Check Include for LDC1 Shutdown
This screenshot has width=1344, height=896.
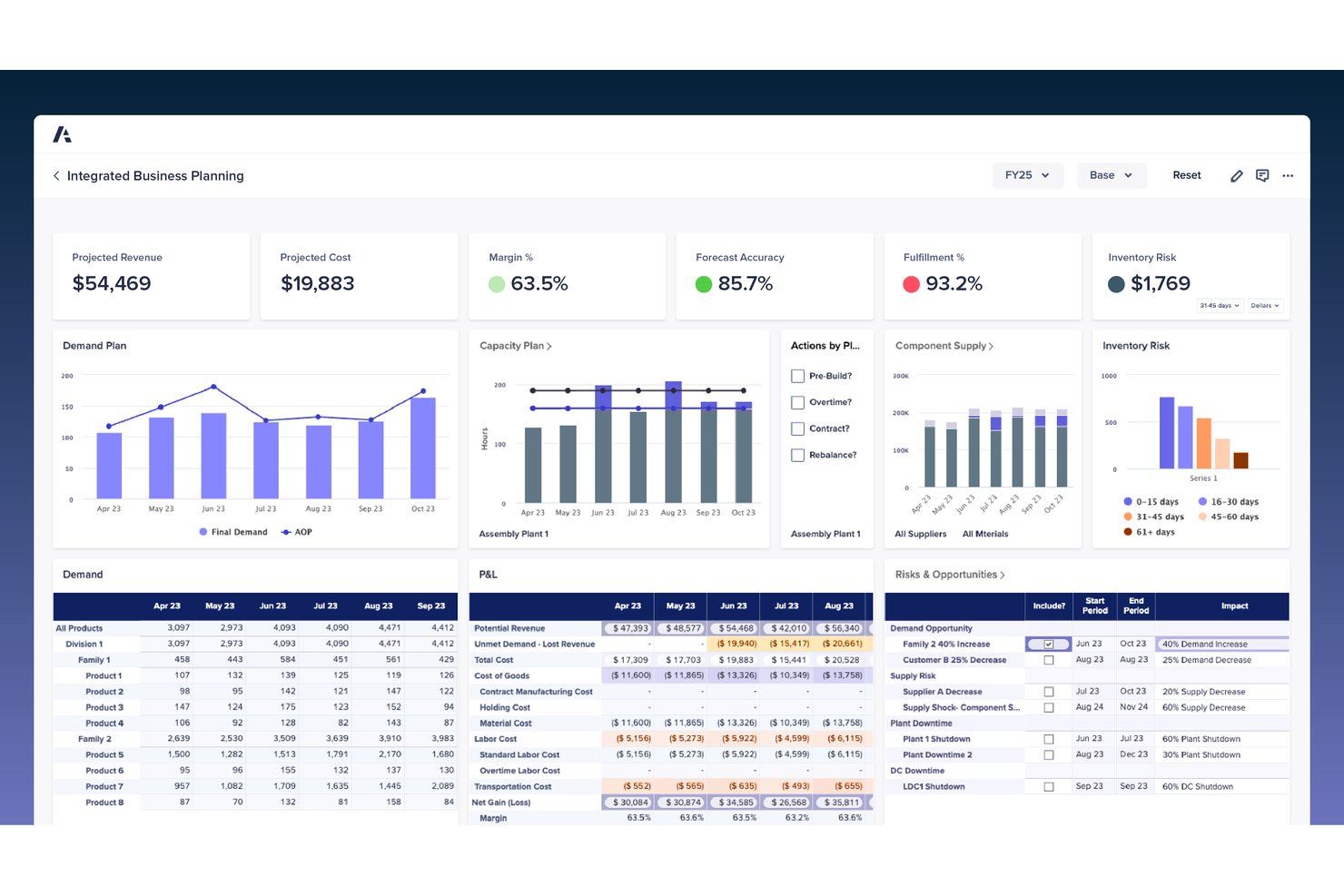[x=1049, y=787]
